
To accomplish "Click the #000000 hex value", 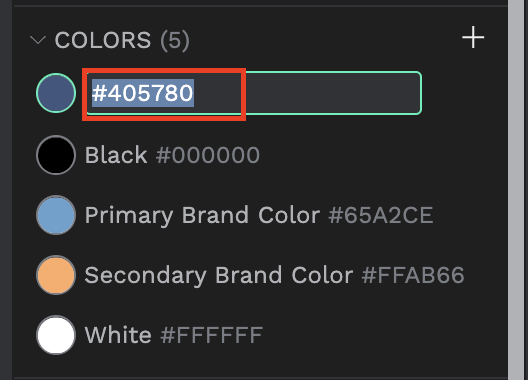I will (208, 155).
